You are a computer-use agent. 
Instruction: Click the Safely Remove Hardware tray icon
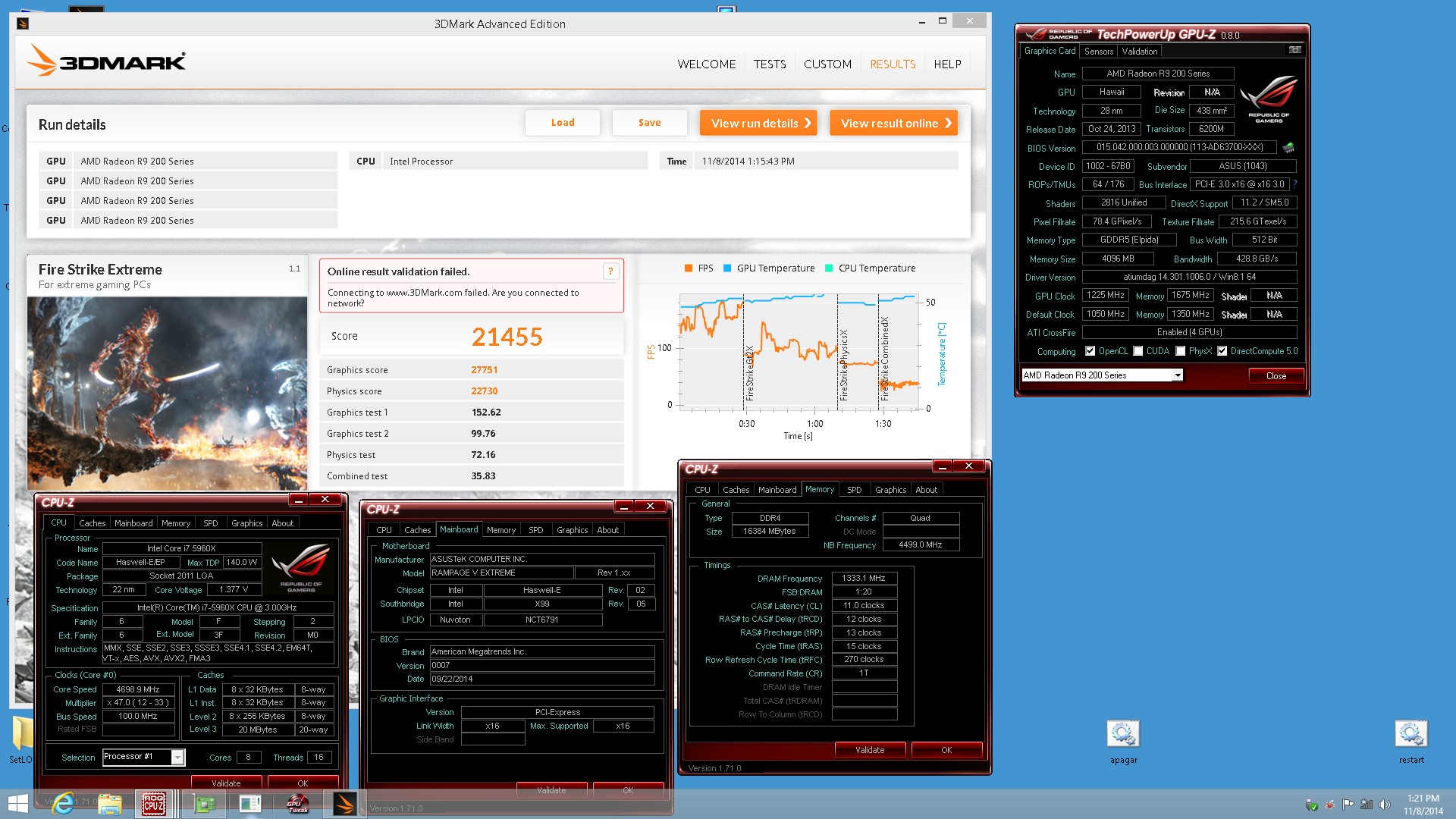[x=1311, y=805]
